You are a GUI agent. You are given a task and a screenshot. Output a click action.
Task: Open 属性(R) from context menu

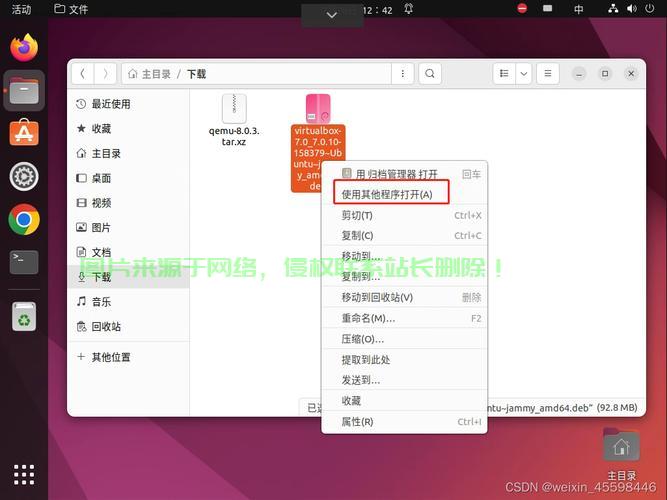click(x=404, y=422)
